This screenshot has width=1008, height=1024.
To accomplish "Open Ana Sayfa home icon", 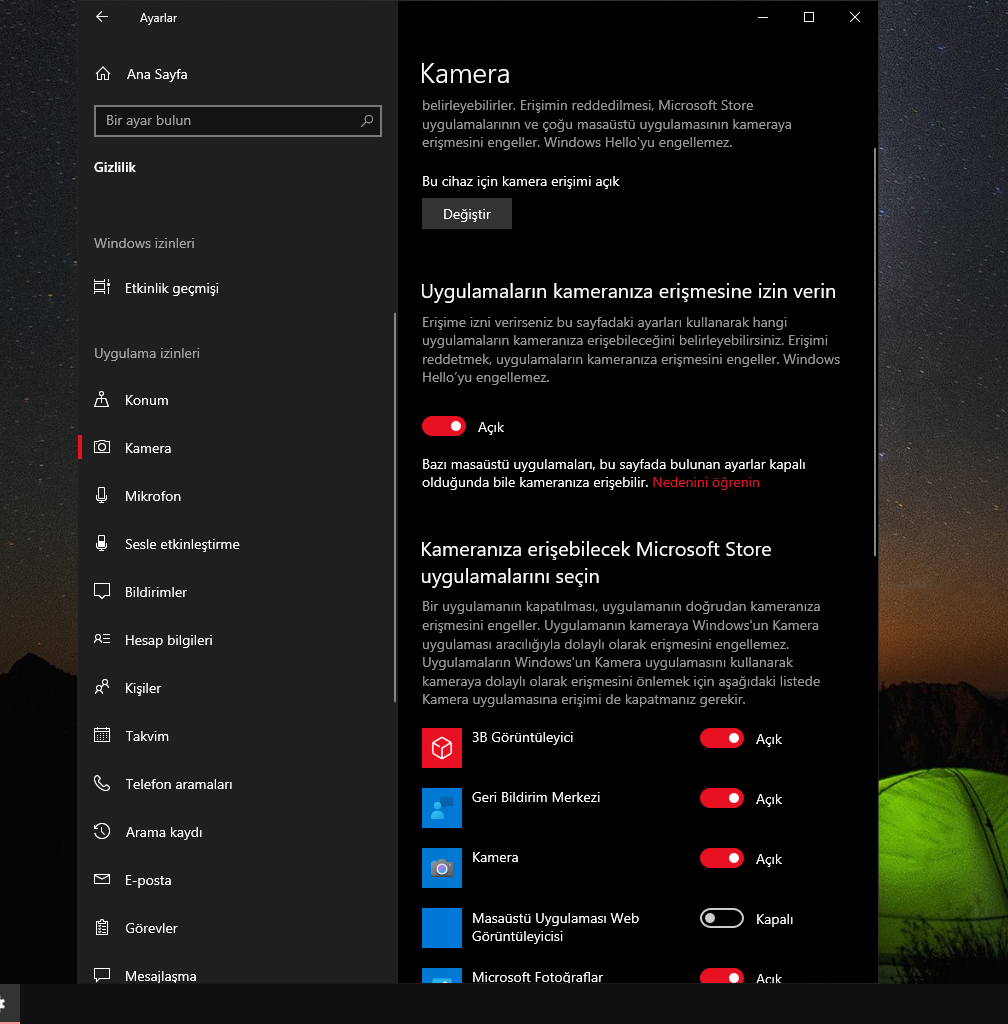I will coord(102,74).
